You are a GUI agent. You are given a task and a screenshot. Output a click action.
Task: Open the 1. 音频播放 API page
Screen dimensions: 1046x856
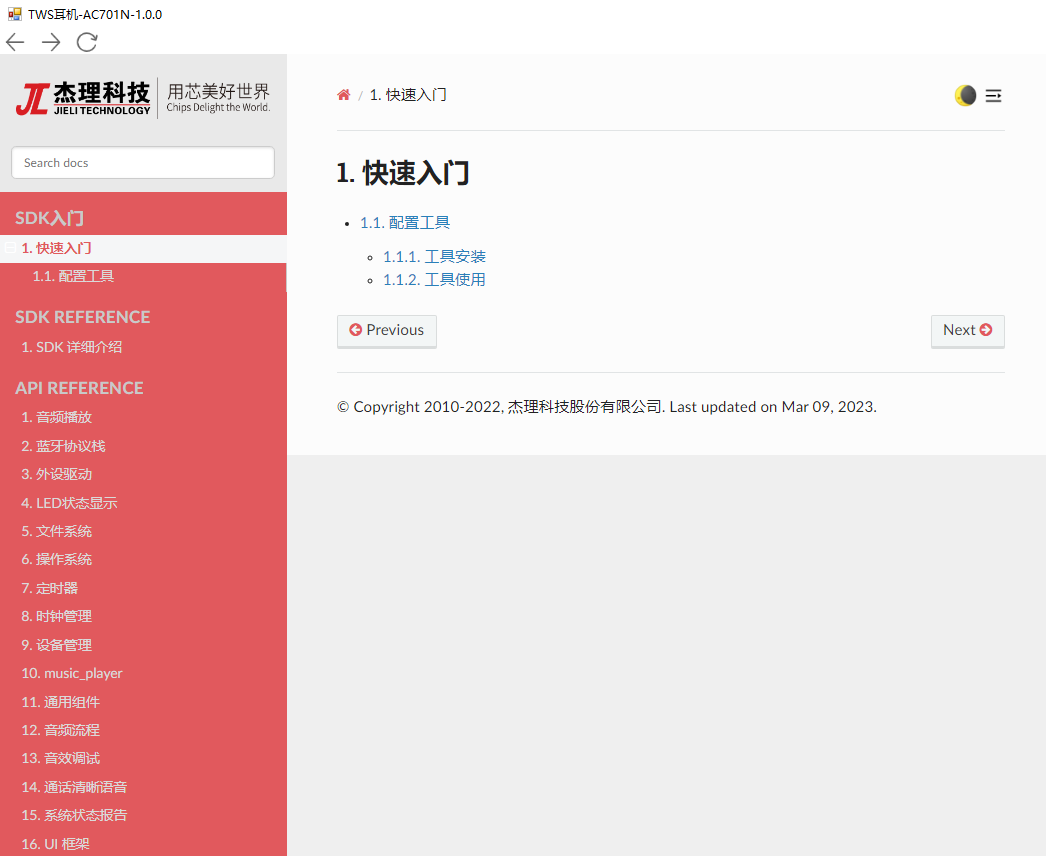(57, 417)
